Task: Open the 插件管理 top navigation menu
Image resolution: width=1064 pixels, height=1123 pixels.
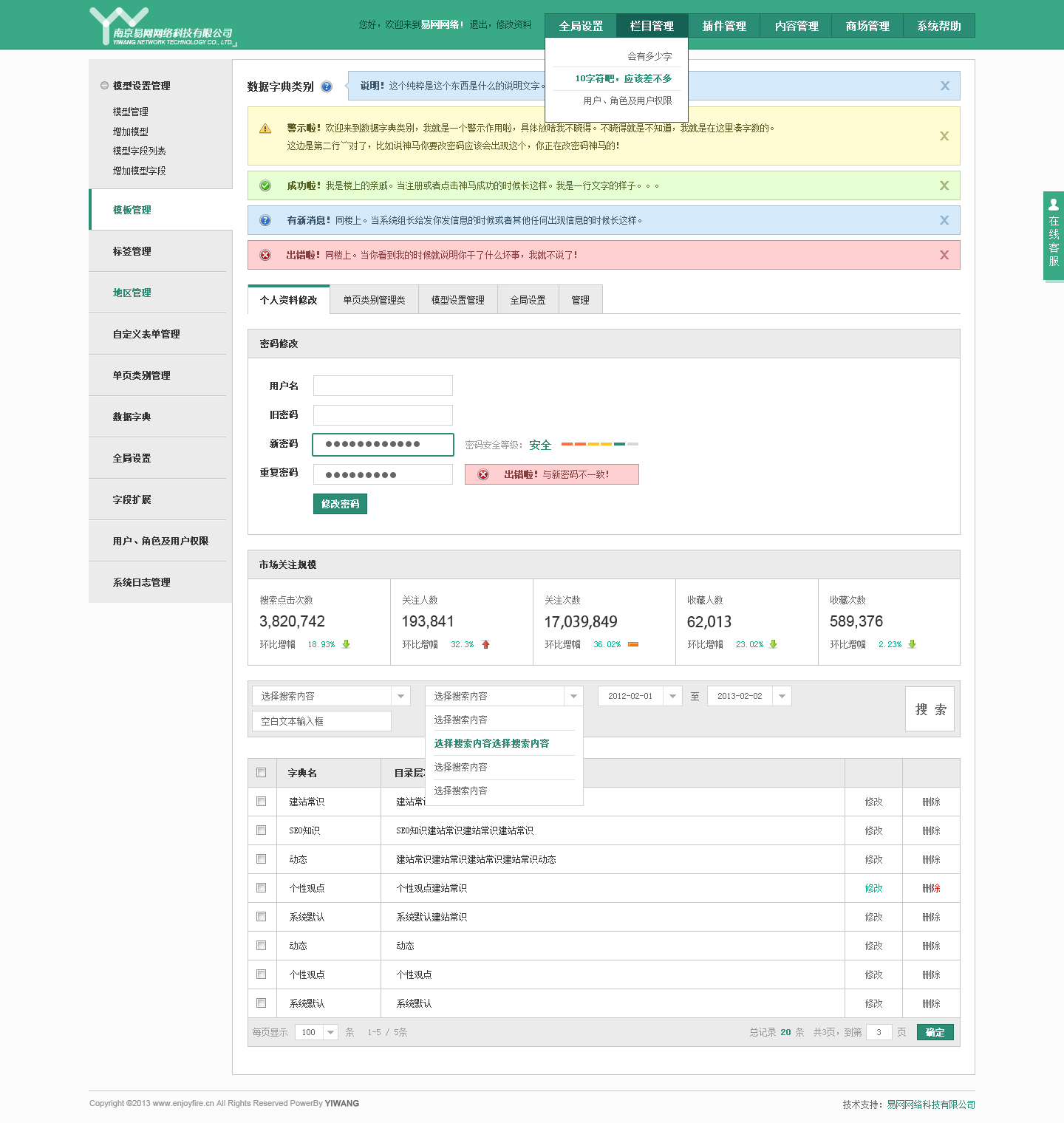Action: pos(724,26)
